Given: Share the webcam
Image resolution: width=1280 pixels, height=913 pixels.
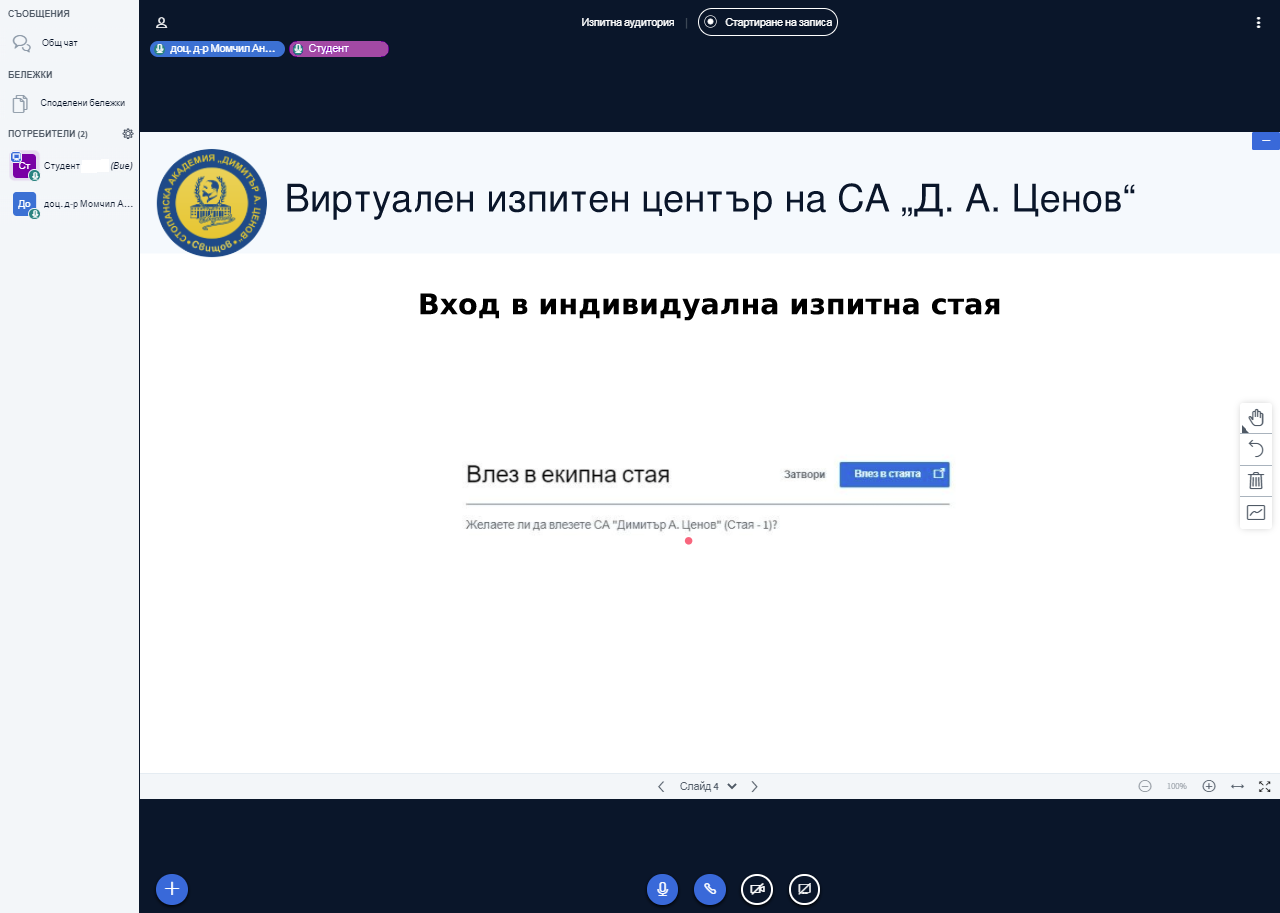Looking at the screenshot, I should (757, 889).
